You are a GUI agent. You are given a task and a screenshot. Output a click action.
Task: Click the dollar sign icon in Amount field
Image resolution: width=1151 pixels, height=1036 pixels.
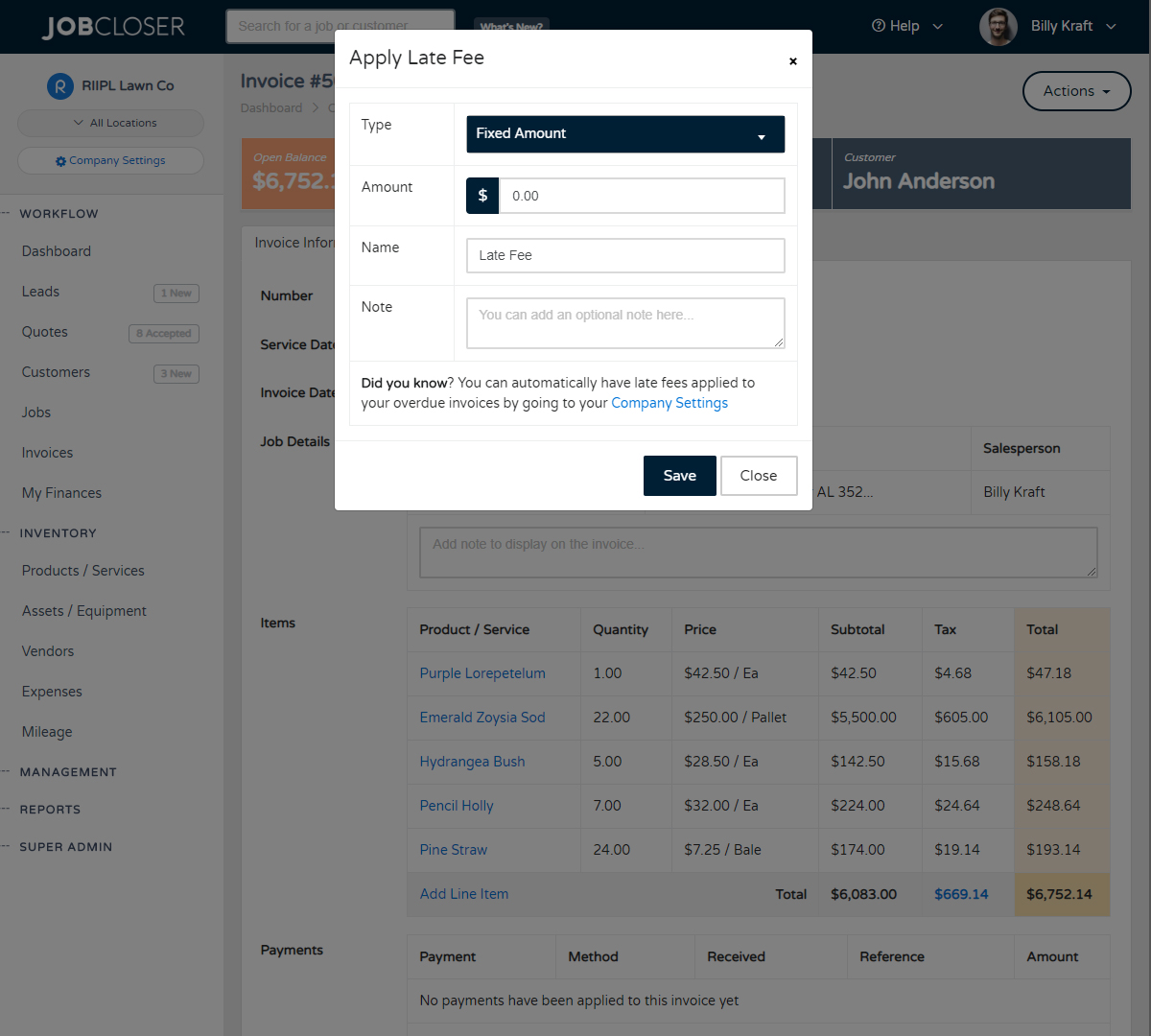(482, 195)
